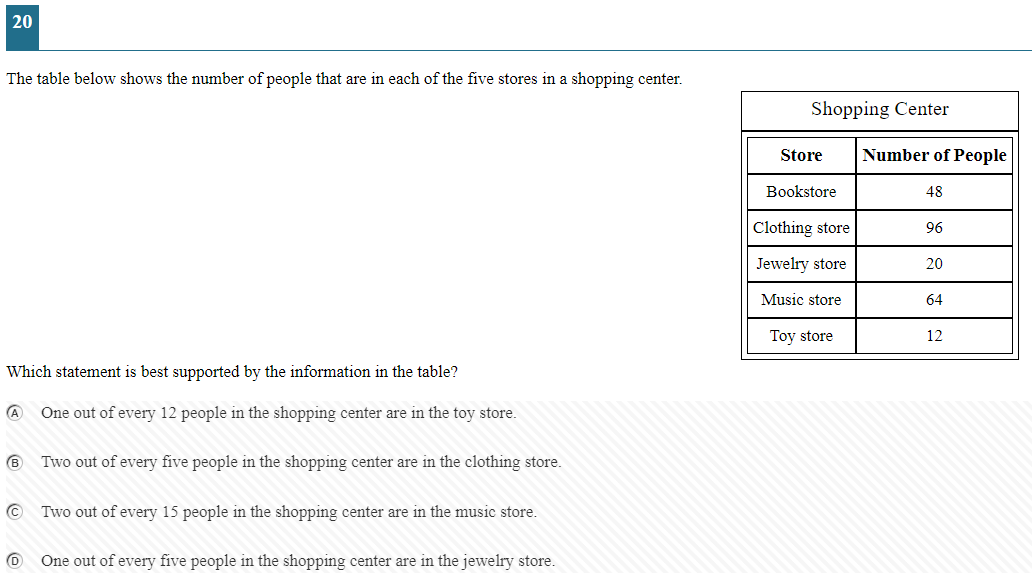Click the Store column header
This screenshot has width=1032, height=577.
click(801, 155)
